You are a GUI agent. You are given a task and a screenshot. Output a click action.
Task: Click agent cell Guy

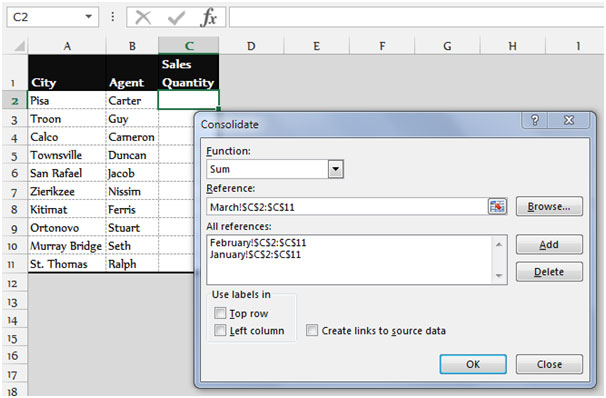tap(132, 119)
